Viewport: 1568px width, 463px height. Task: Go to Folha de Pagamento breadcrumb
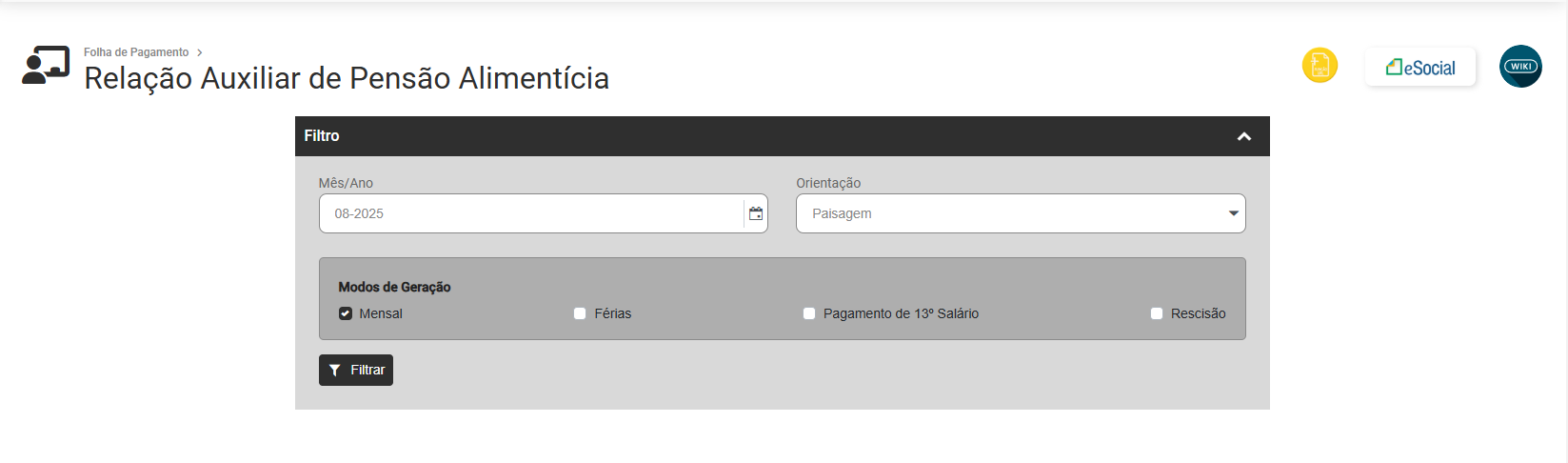coord(136,52)
